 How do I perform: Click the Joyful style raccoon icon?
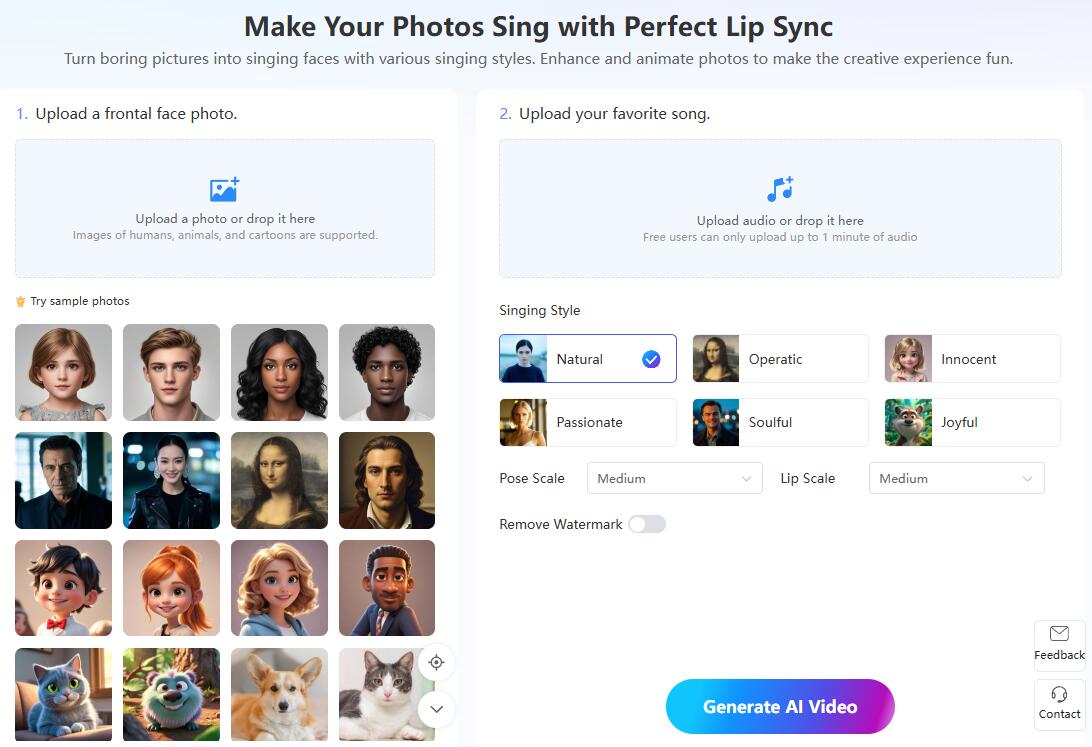click(908, 422)
